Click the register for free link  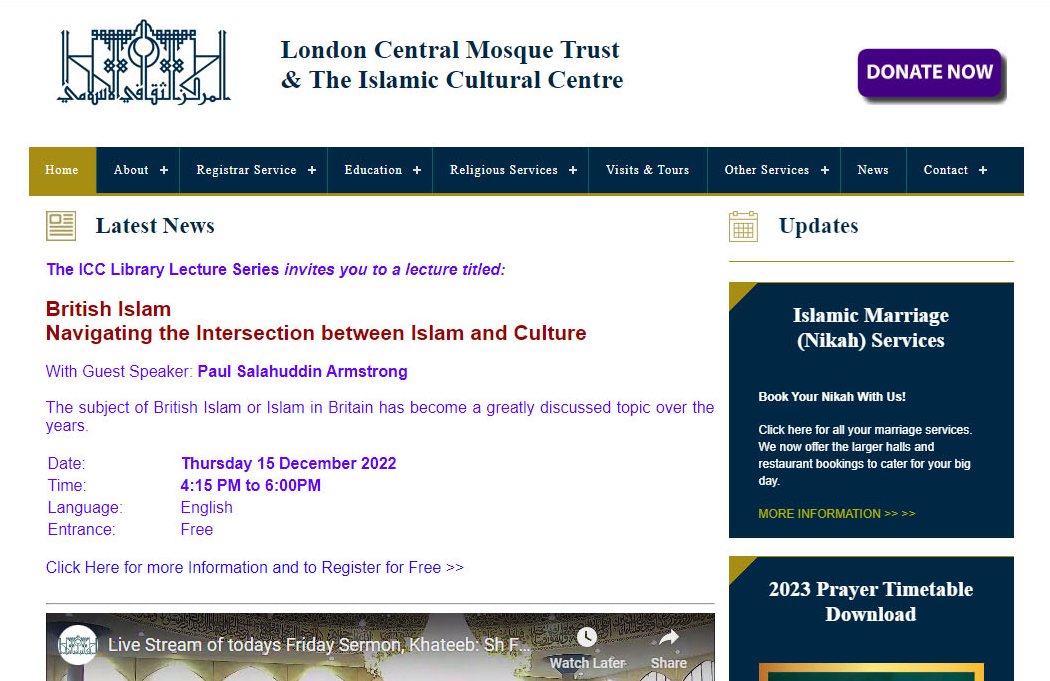point(254,568)
